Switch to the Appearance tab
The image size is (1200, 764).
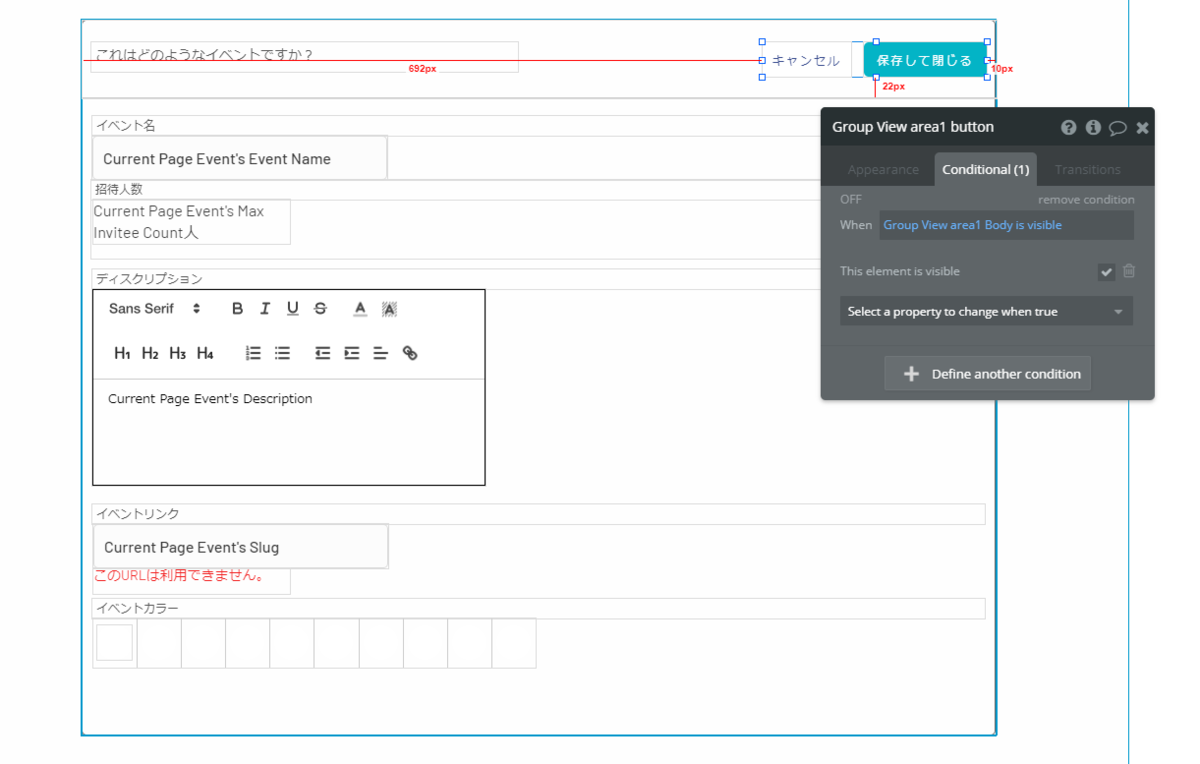pos(883,169)
